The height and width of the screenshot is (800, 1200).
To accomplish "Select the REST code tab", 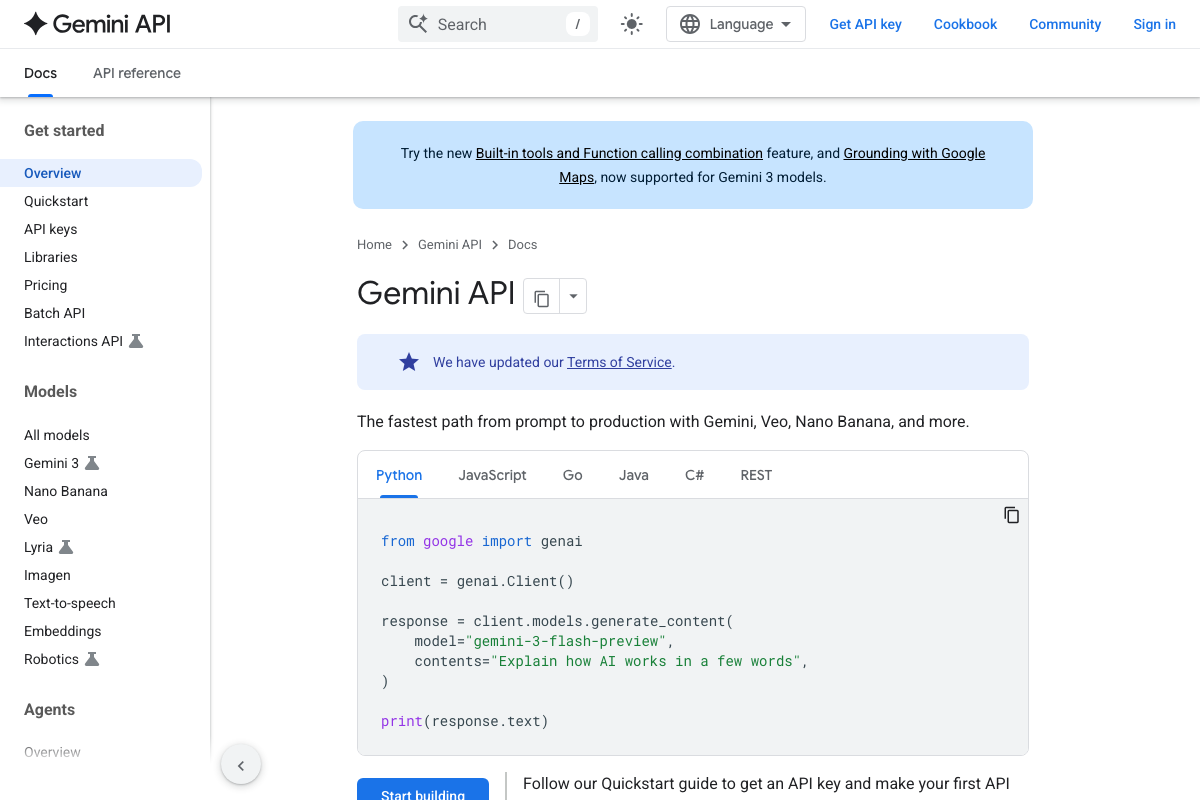I will pos(756,475).
